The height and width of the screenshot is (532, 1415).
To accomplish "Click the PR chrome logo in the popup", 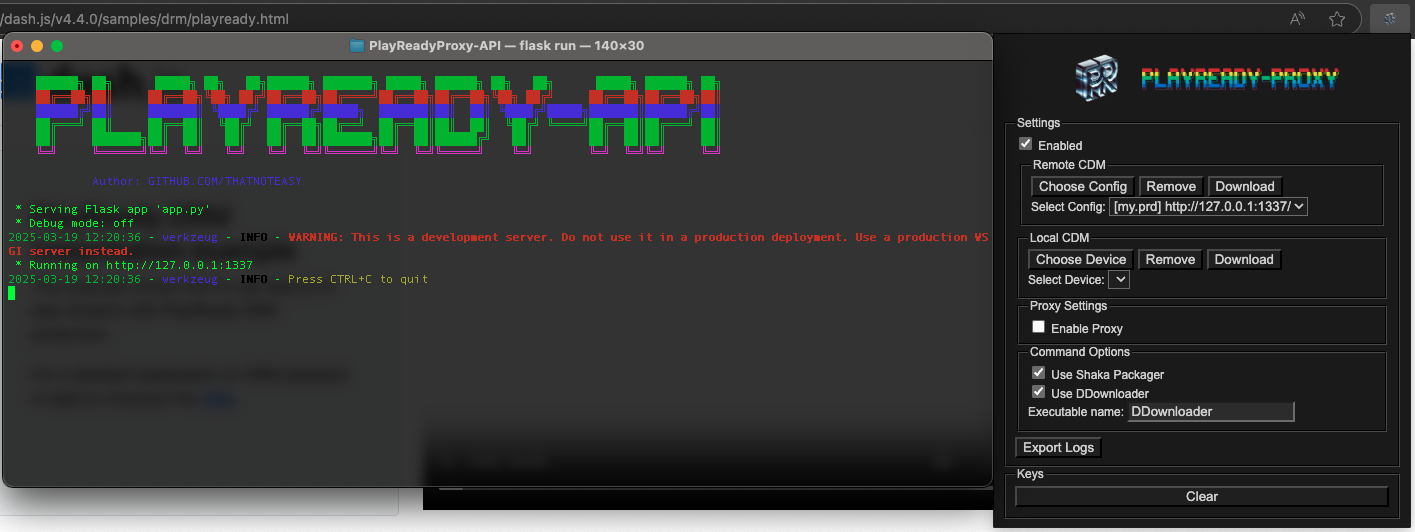I will 1095,78.
